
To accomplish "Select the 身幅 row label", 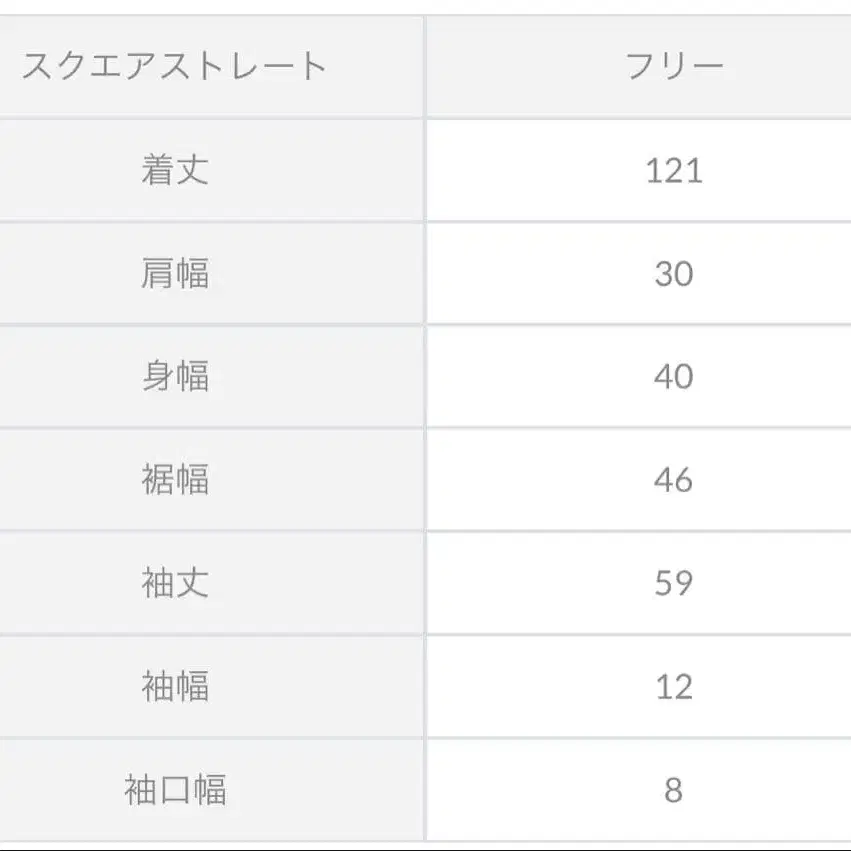I will click(x=175, y=377).
